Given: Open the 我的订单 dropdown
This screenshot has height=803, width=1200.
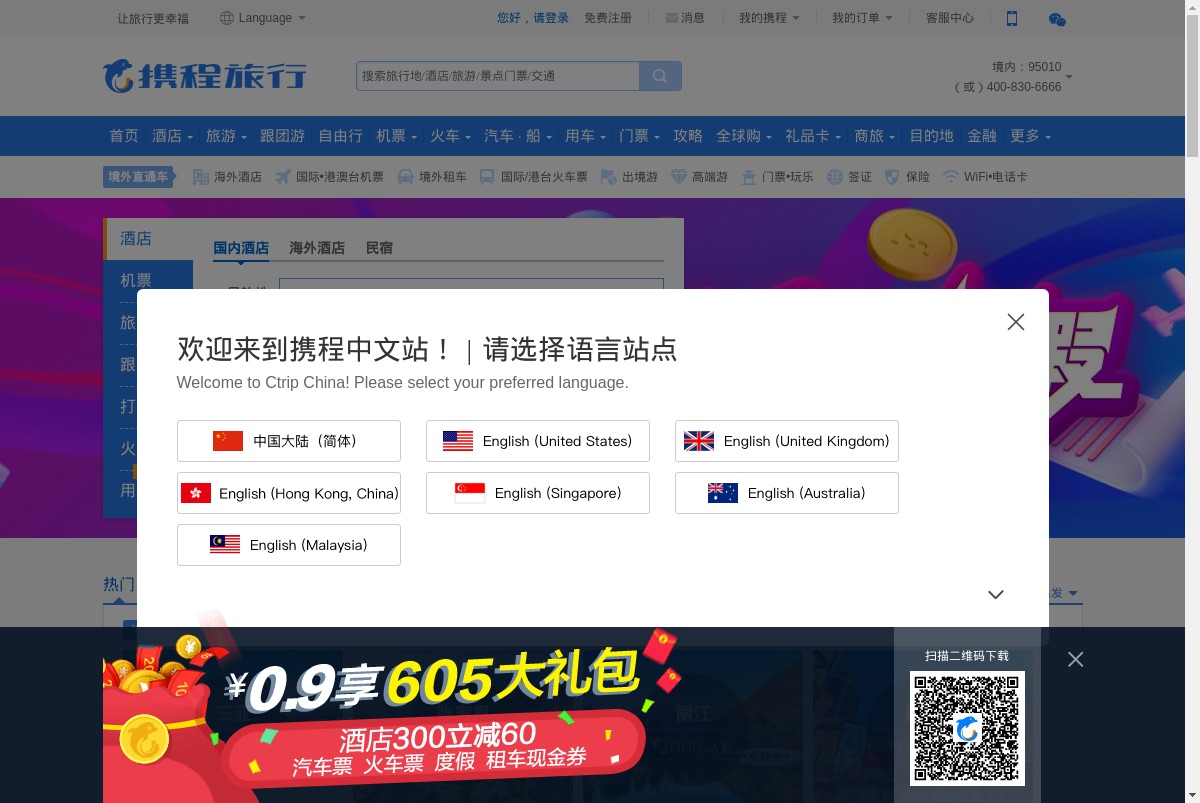Looking at the screenshot, I should tap(862, 18).
